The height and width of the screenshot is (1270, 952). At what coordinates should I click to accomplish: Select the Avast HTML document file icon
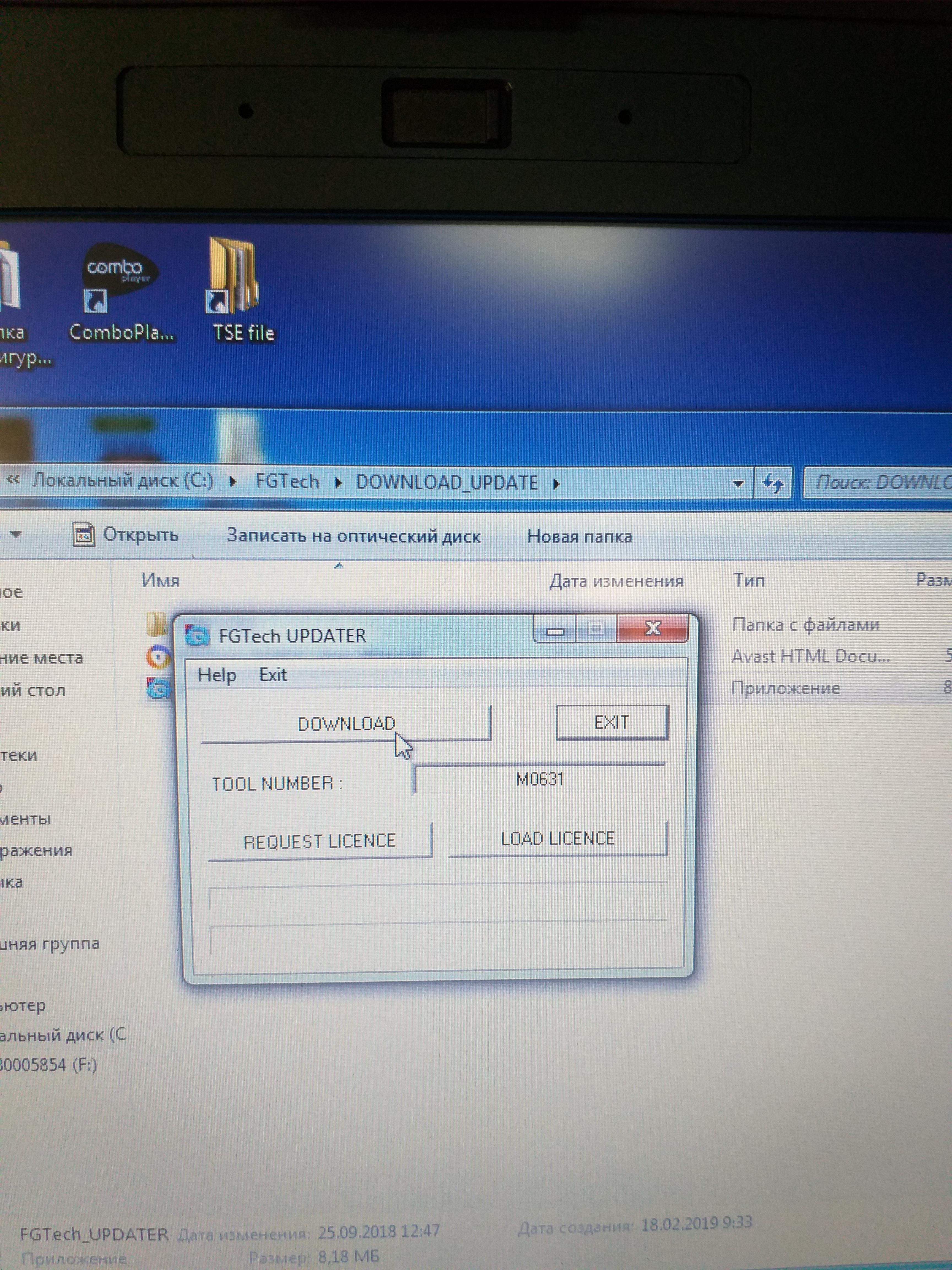158,657
